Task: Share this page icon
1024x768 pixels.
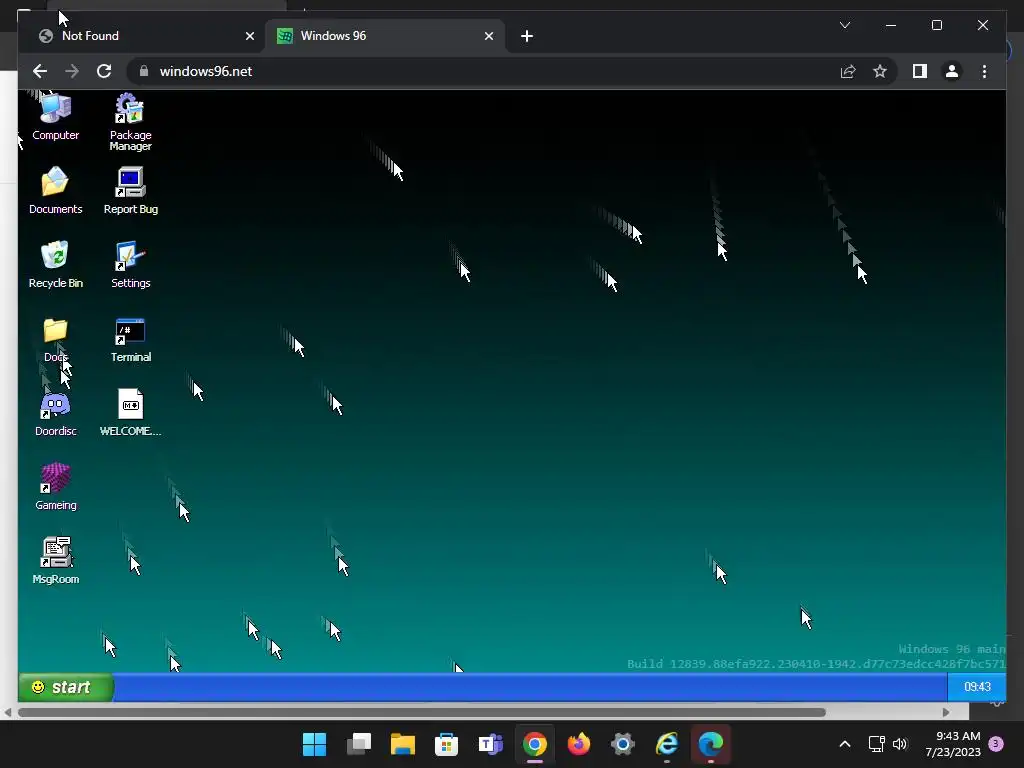Action: (x=848, y=71)
